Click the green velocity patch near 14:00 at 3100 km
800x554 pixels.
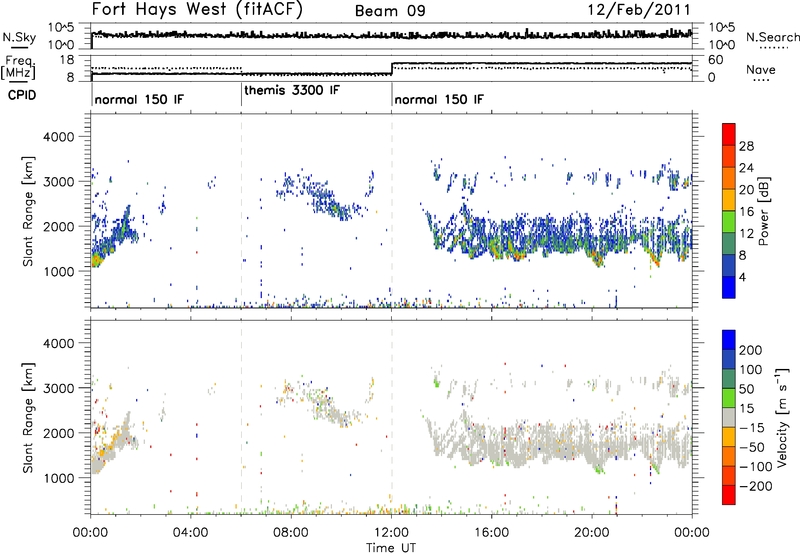[x=436, y=382]
